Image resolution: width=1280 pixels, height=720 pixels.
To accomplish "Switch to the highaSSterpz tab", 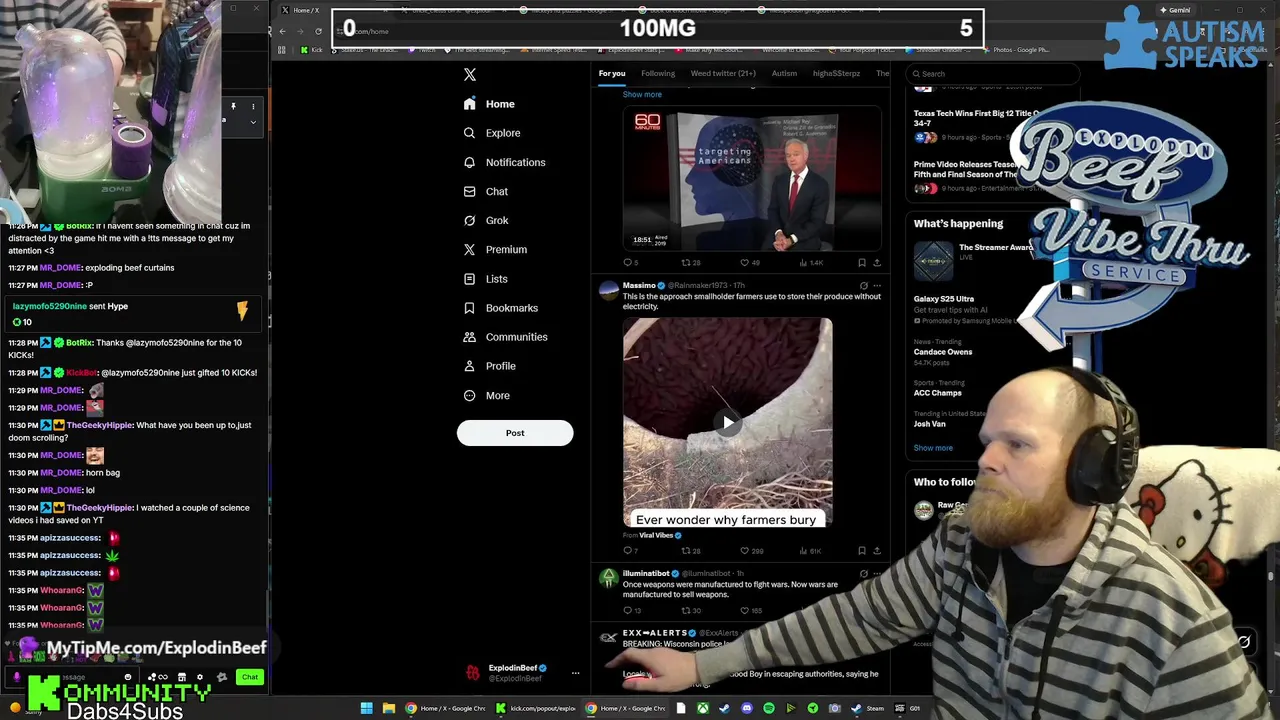I will tap(836, 73).
